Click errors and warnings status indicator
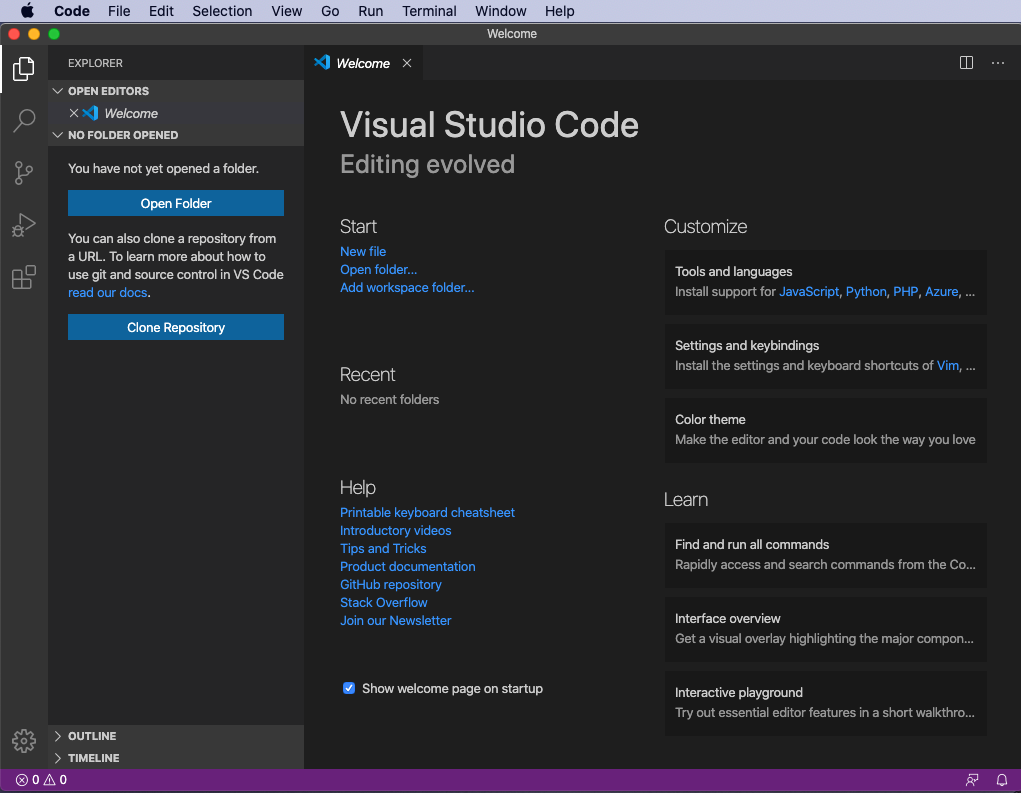The width and height of the screenshot is (1021, 793). [x=41, y=780]
